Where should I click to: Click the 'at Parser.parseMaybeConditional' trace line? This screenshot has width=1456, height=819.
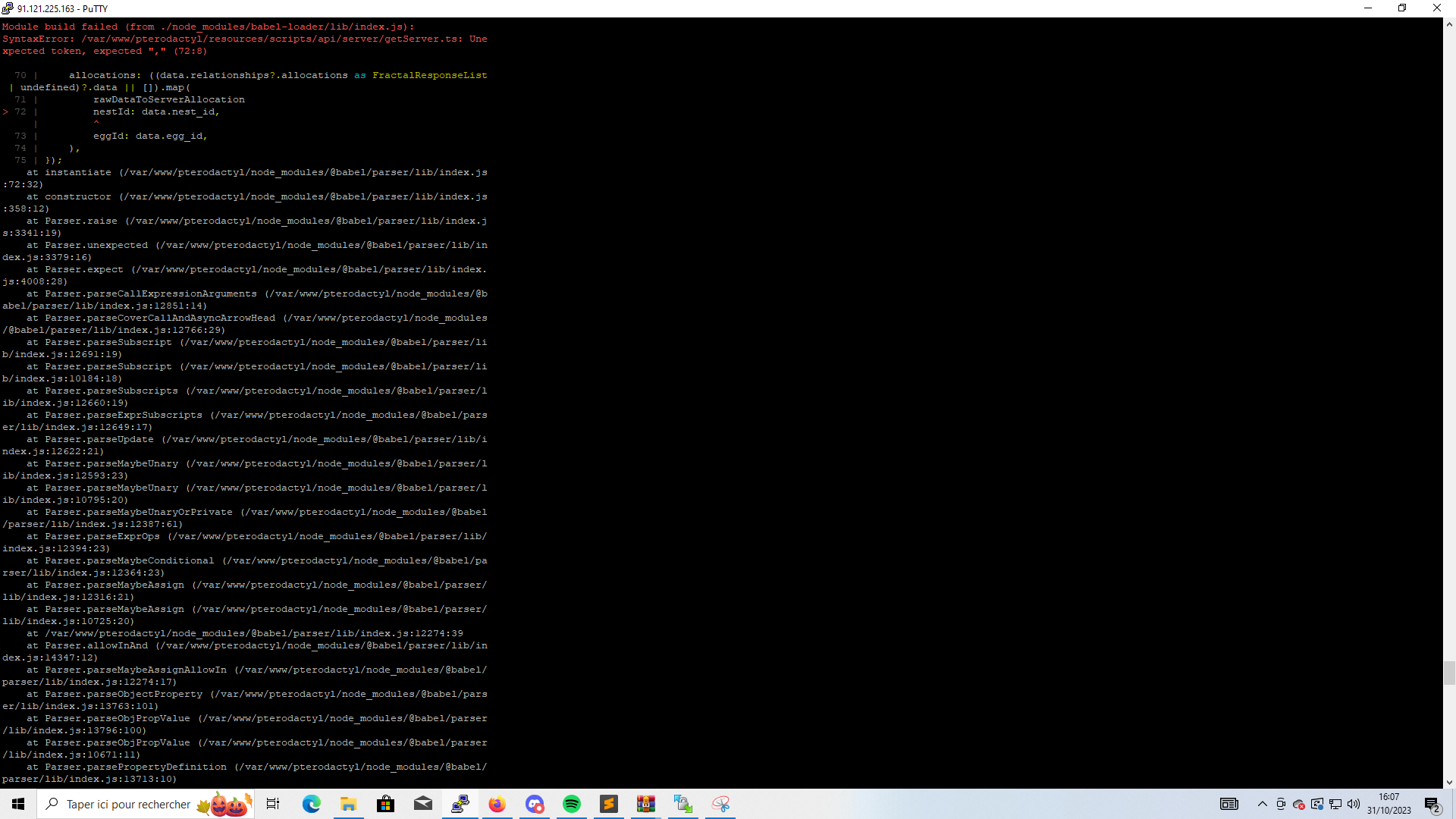tap(244, 566)
